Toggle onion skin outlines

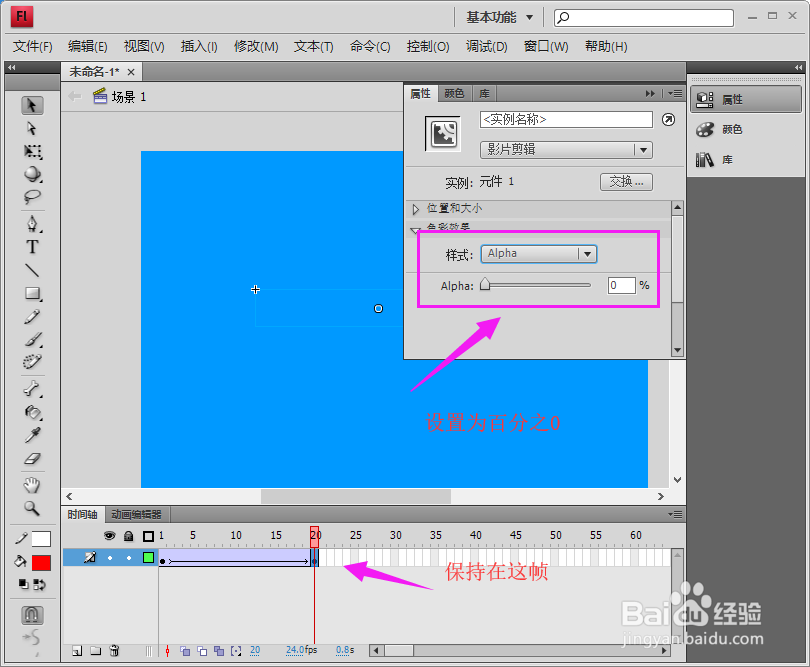pos(202,651)
